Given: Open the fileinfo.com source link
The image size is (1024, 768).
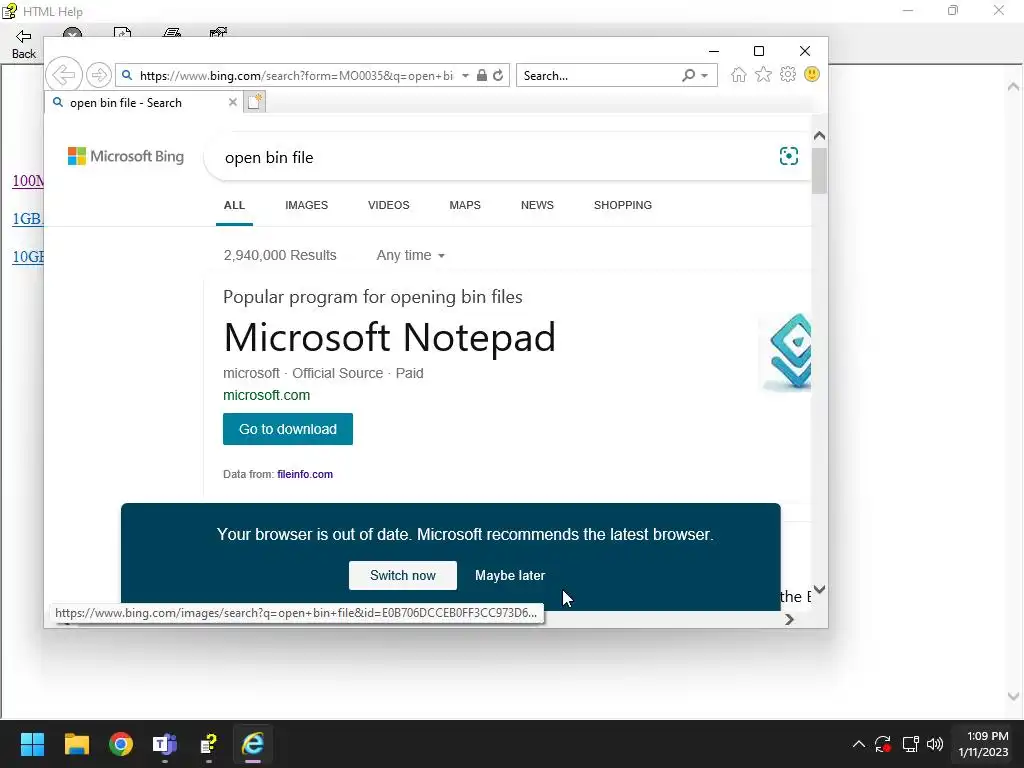Looking at the screenshot, I should 305,474.
